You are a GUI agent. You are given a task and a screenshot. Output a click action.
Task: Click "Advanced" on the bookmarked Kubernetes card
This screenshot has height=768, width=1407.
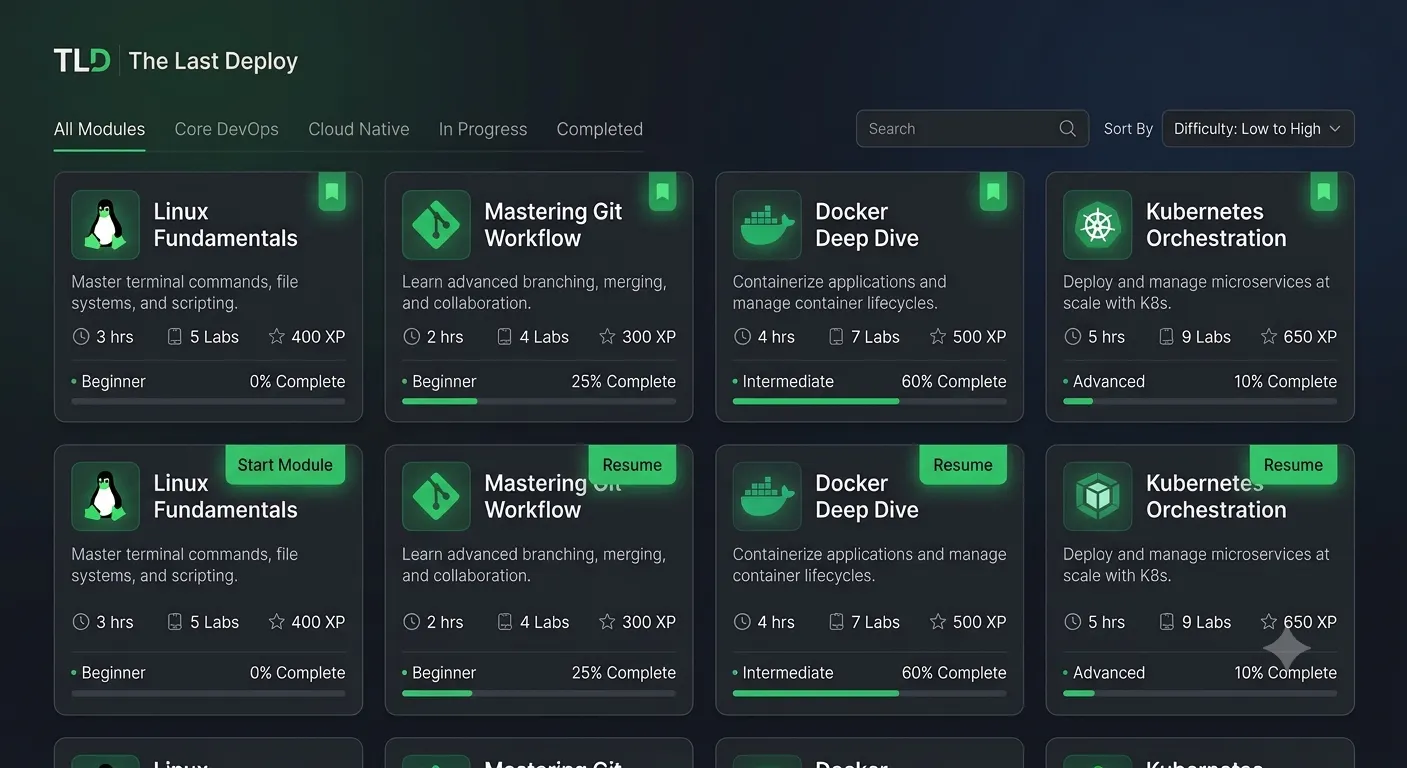(1109, 382)
